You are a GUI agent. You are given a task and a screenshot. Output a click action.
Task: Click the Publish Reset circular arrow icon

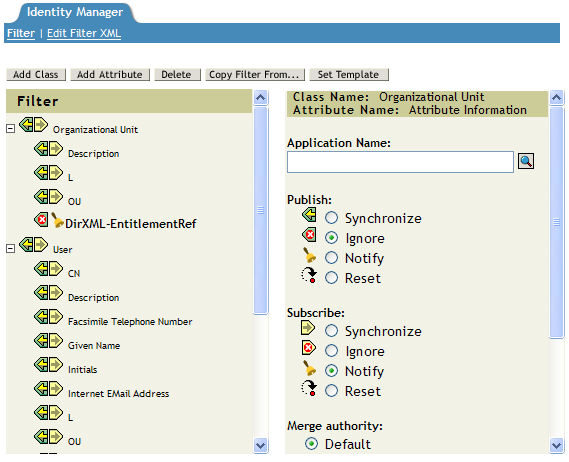click(309, 275)
